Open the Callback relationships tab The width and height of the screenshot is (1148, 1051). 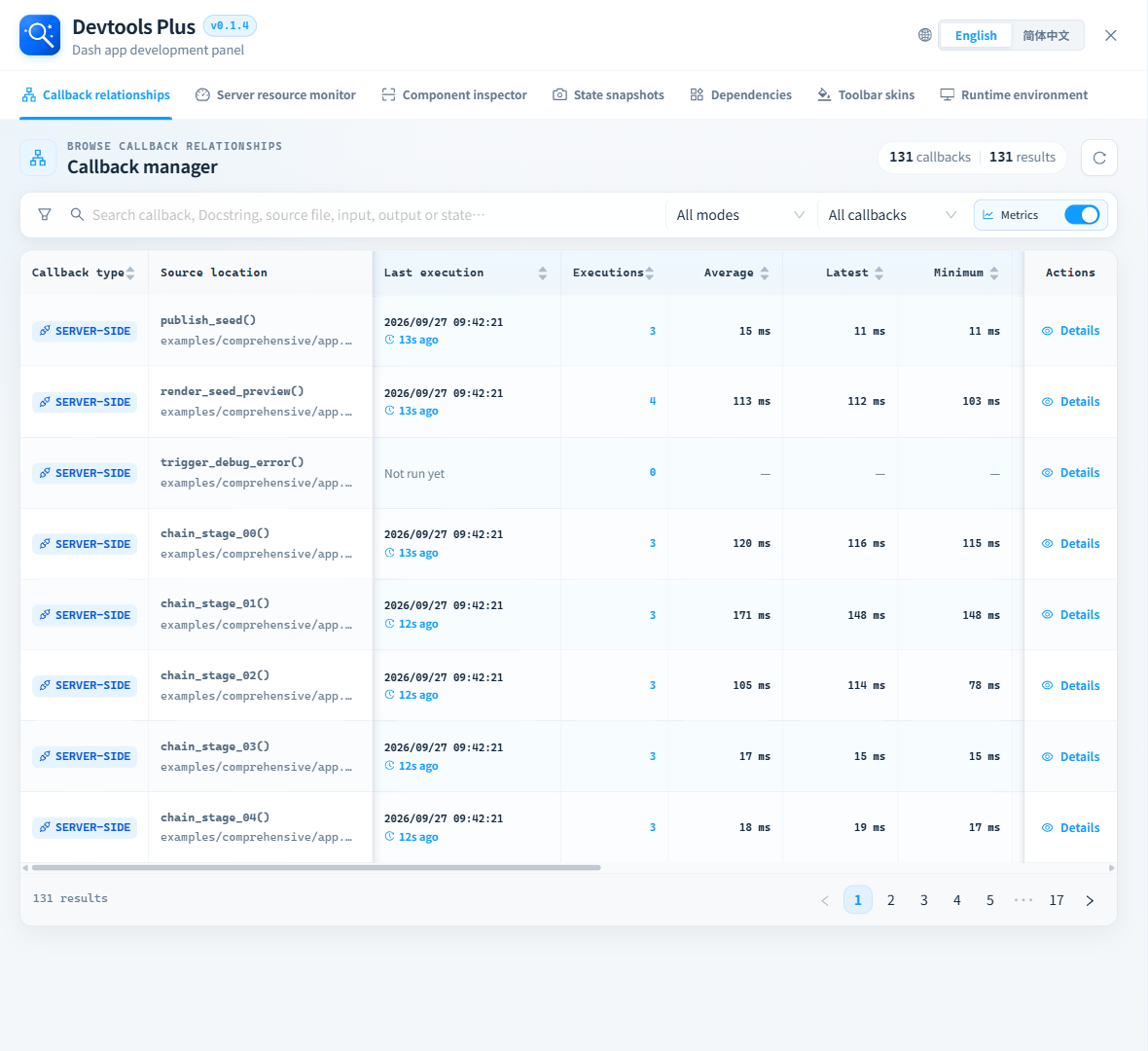pyautogui.click(x=96, y=95)
